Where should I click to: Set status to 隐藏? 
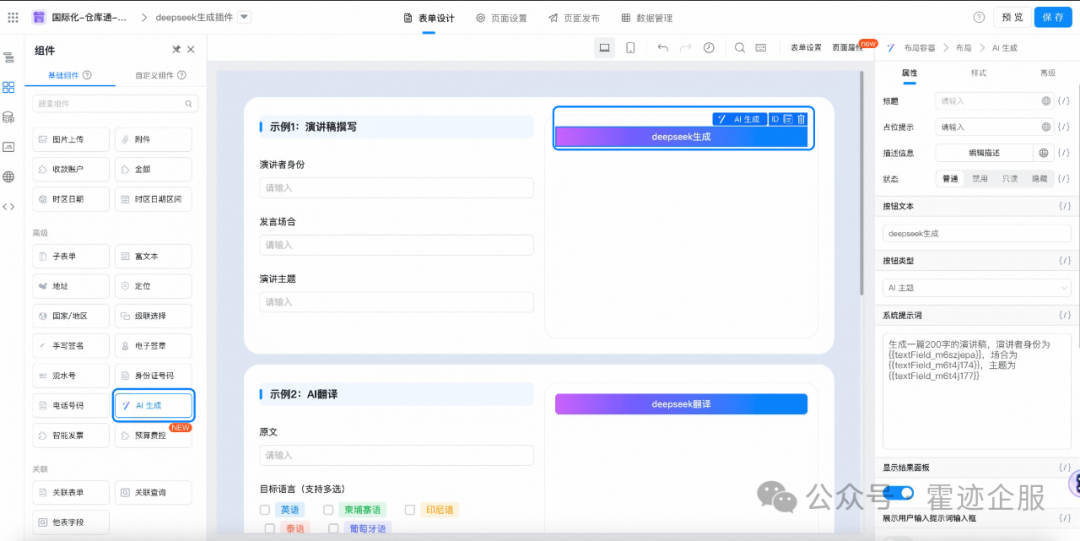pos(1038,178)
